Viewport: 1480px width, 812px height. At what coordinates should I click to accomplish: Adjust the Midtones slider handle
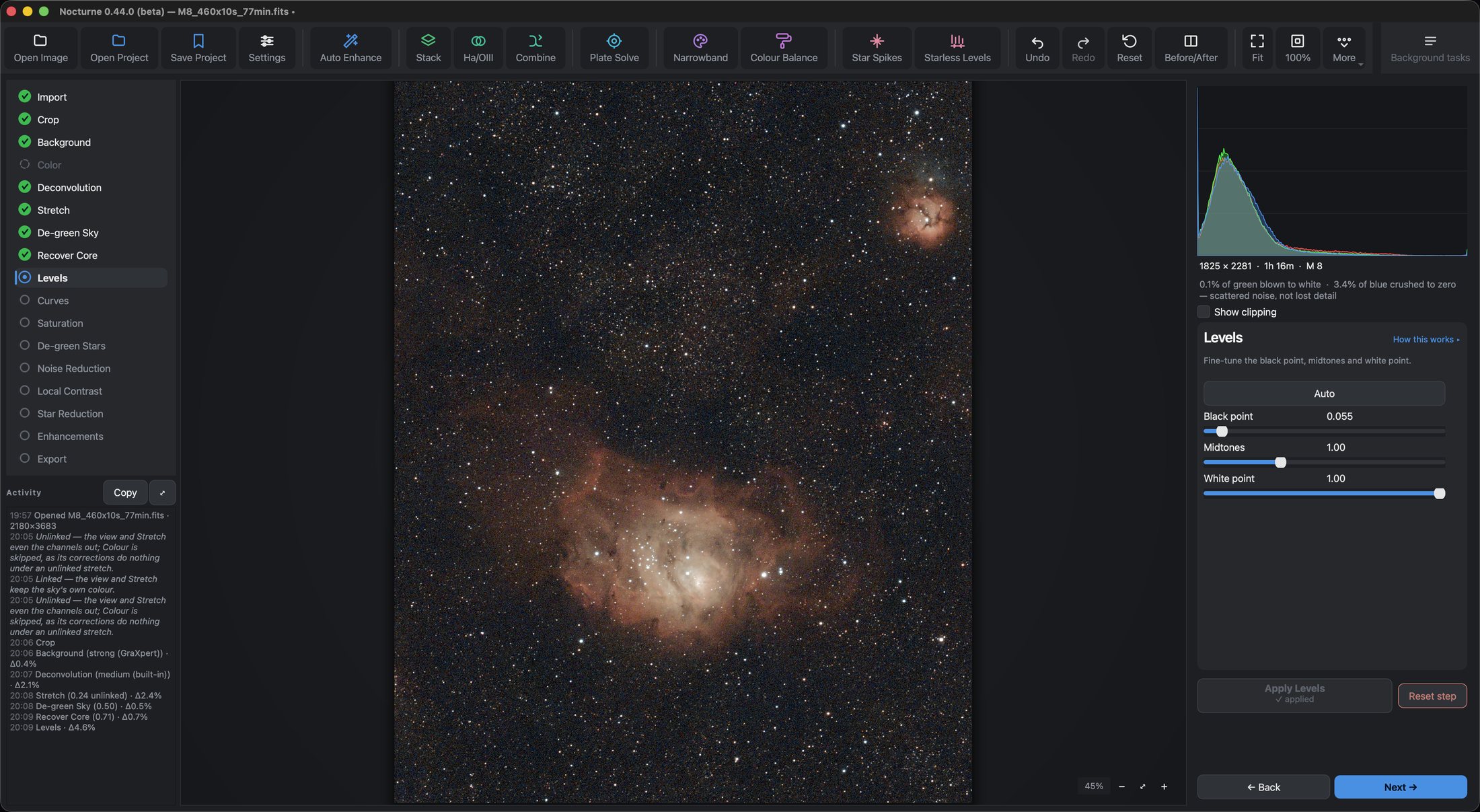(x=1280, y=462)
